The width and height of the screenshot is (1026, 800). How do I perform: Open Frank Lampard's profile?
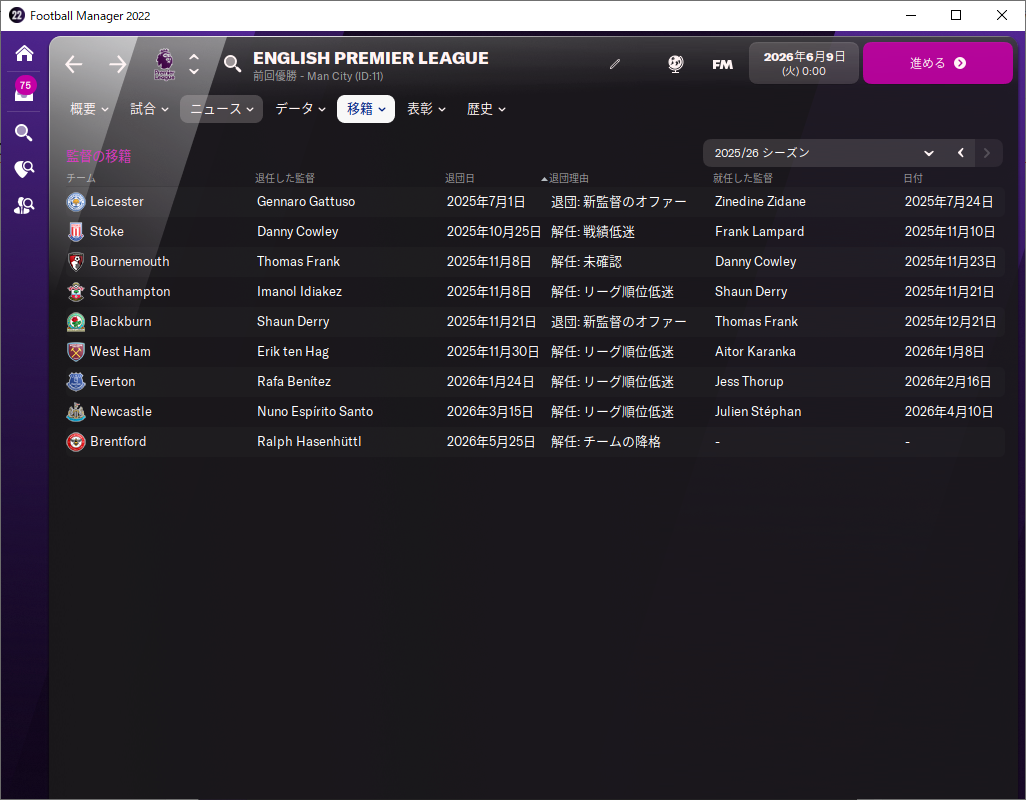759,232
